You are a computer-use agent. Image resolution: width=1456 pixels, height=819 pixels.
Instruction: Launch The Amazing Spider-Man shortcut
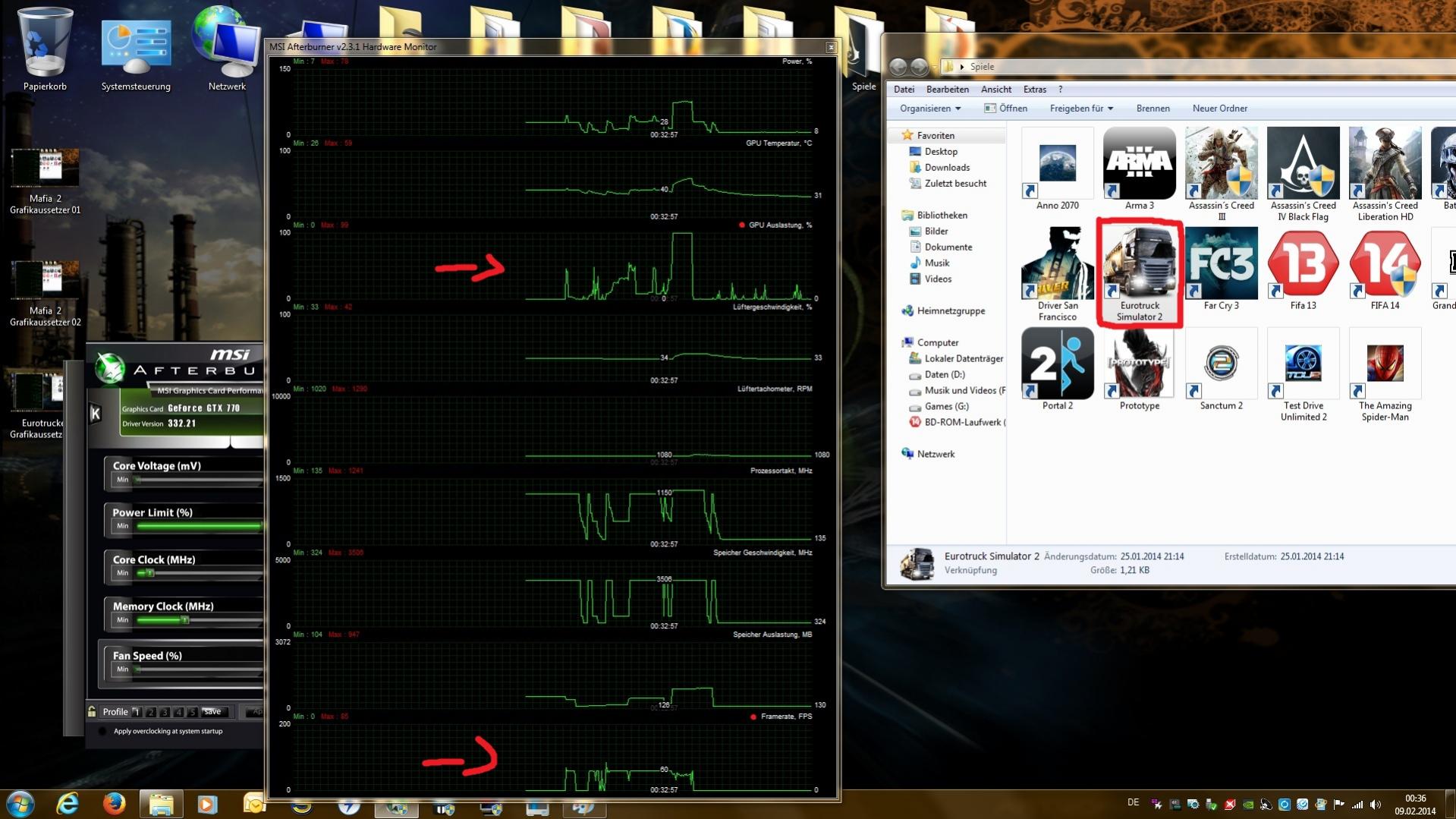(1385, 375)
